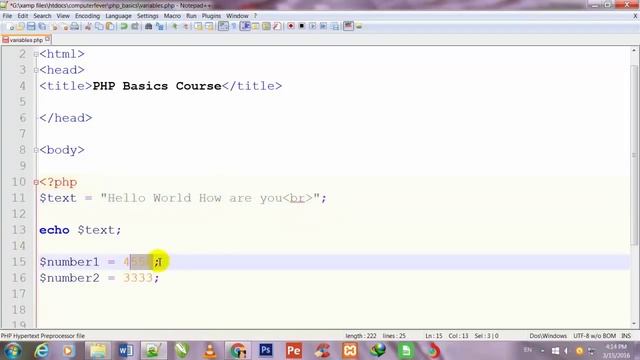Click the Replace toolbar icon
Viewport: 640px width, 360px height.
pos(160,27)
